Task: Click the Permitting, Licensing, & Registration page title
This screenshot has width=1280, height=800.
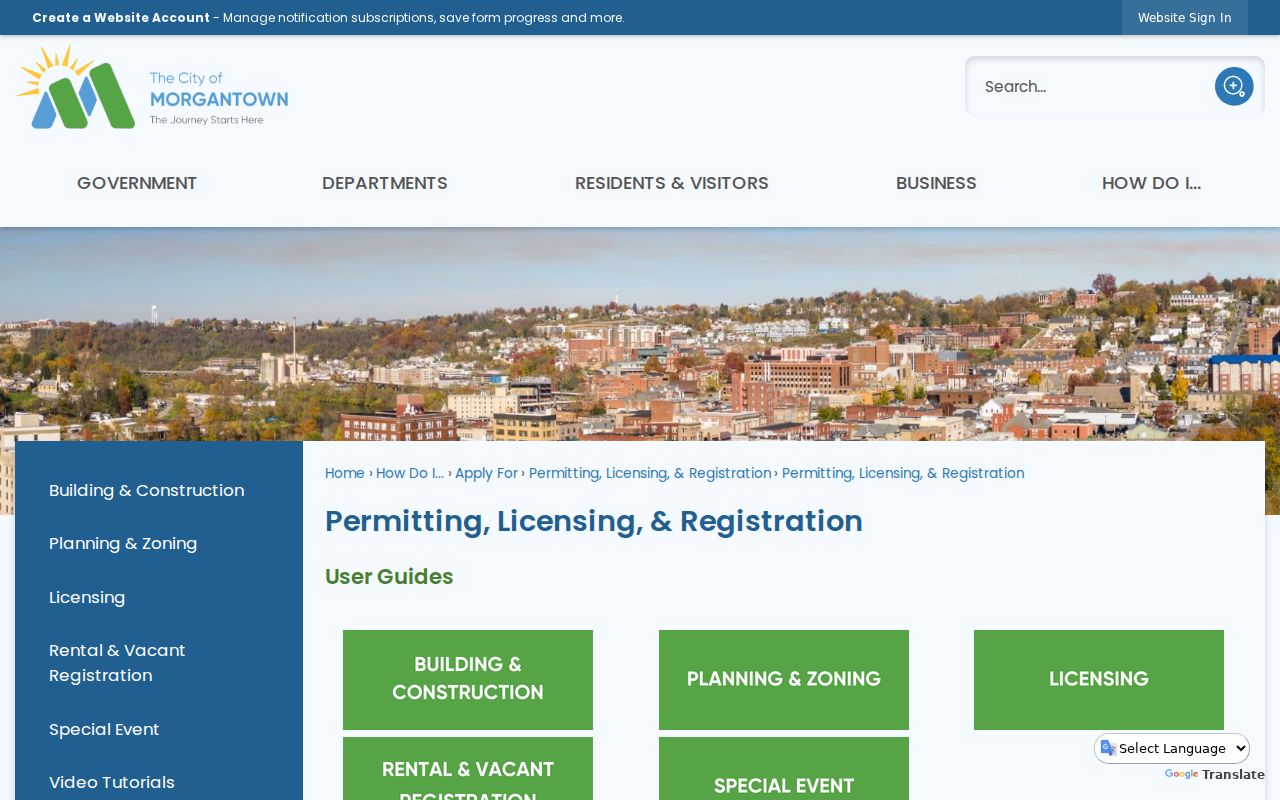Action: (x=594, y=521)
